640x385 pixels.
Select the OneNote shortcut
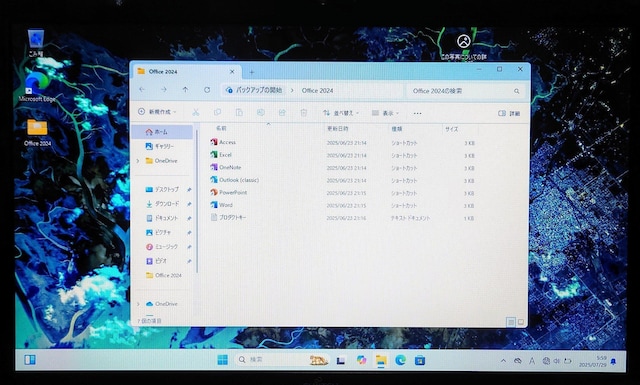tap(226, 167)
